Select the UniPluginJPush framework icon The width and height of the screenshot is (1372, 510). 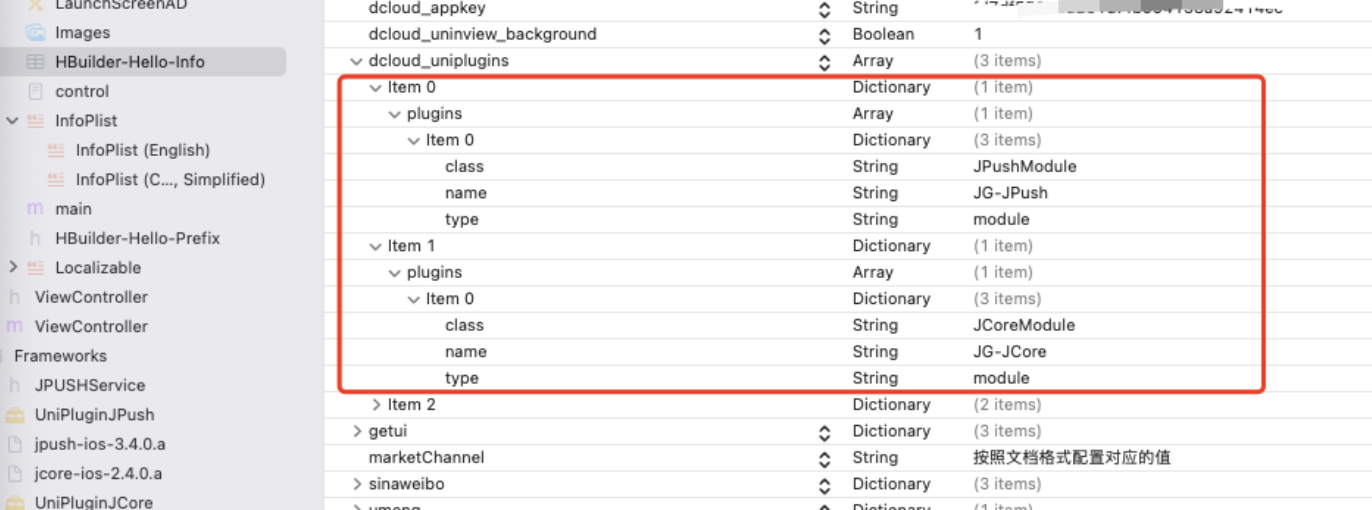[x=15, y=414]
